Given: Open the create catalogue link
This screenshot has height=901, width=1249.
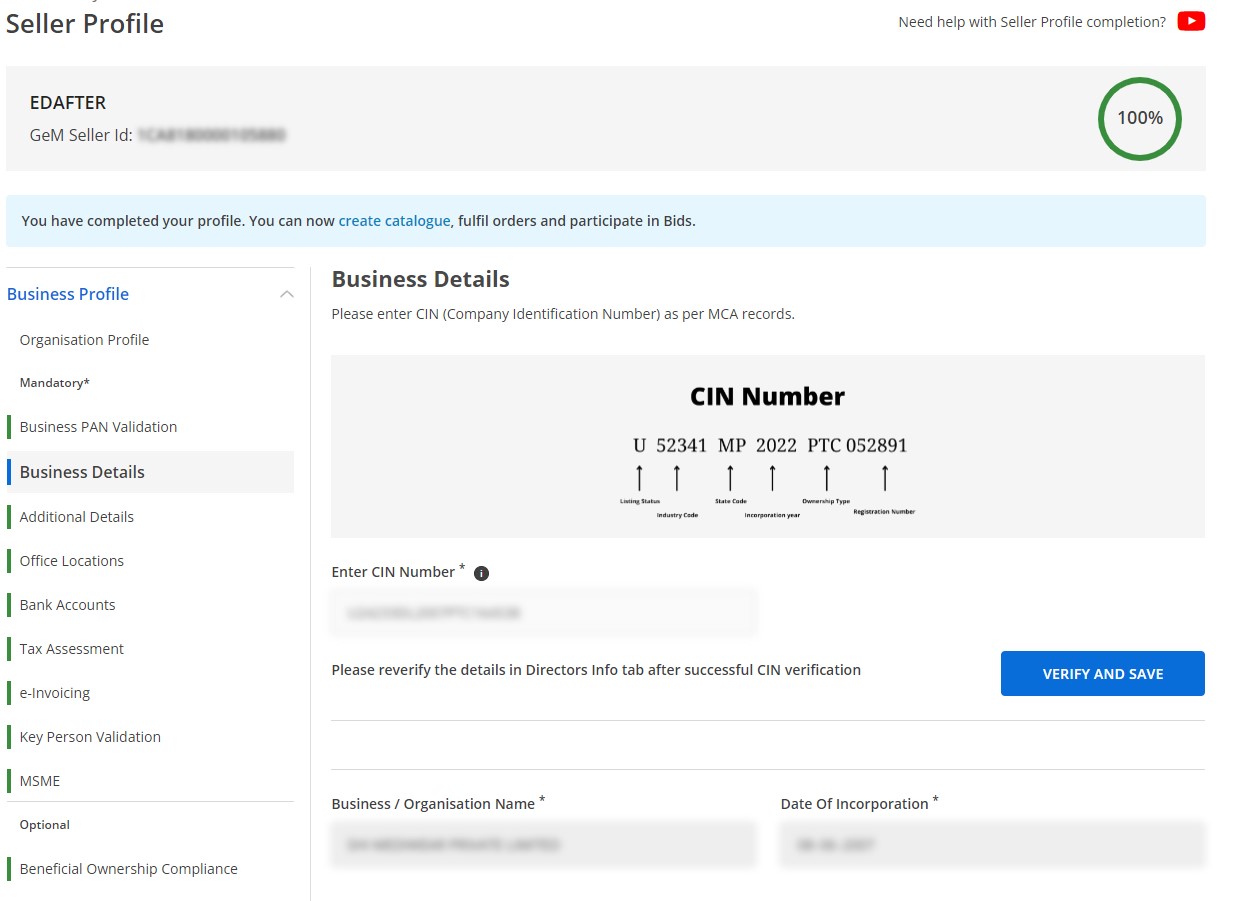Looking at the screenshot, I should tap(394, 220).
